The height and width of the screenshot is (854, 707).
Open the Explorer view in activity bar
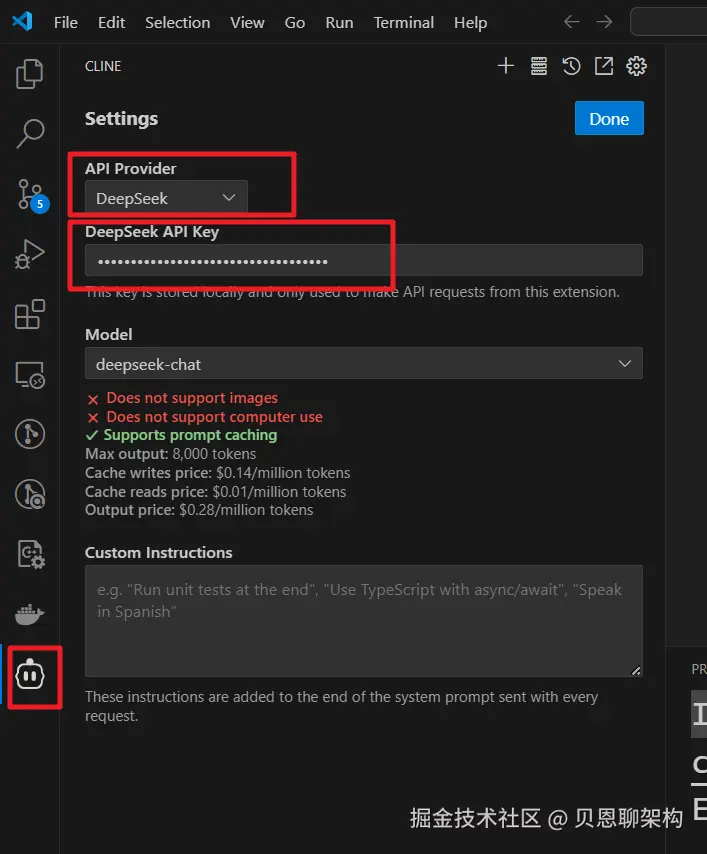click(30, 73)
